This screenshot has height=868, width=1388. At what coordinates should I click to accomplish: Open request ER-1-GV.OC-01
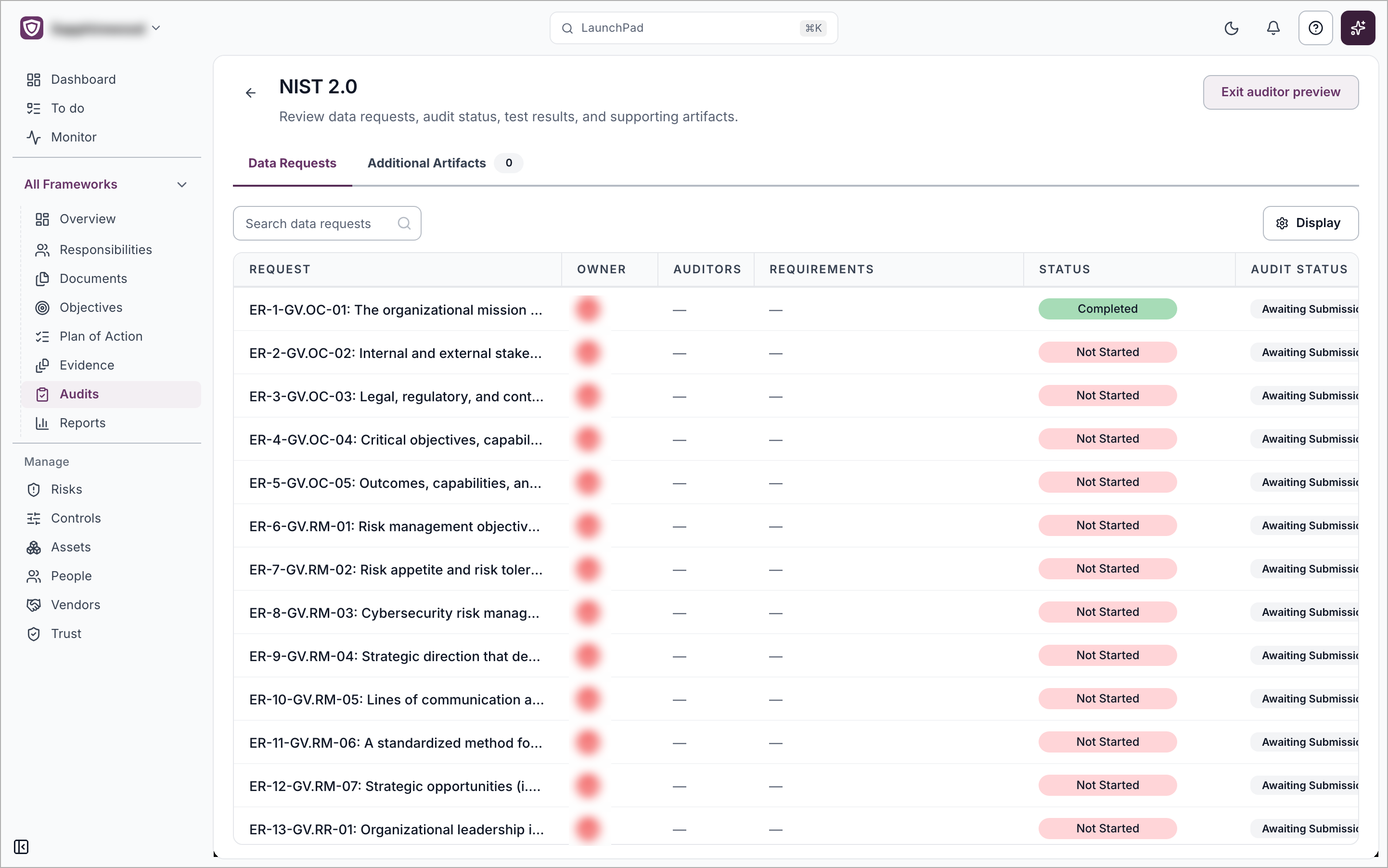(395, 309)
